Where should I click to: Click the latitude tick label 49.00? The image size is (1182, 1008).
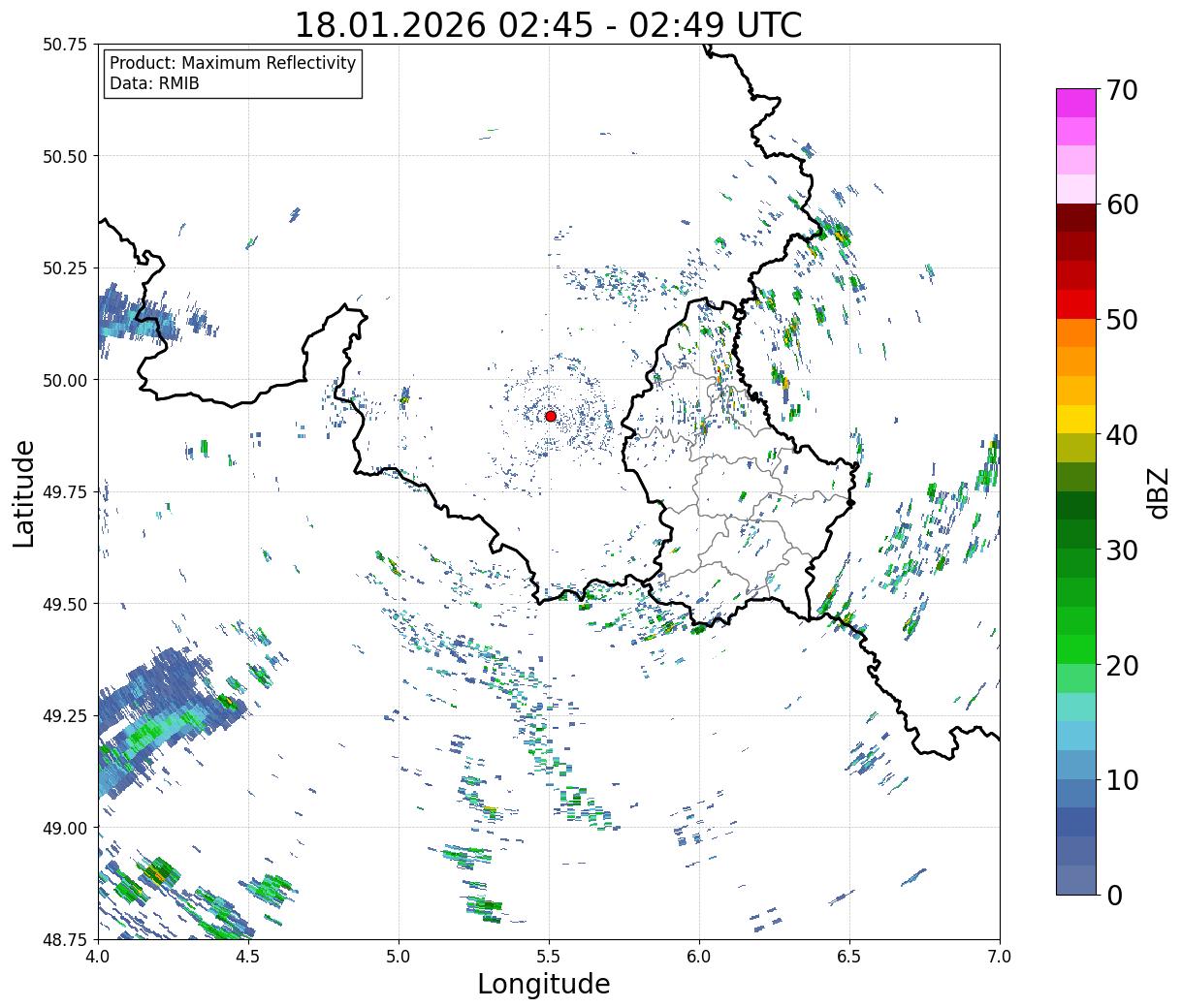tap(66, 828)
